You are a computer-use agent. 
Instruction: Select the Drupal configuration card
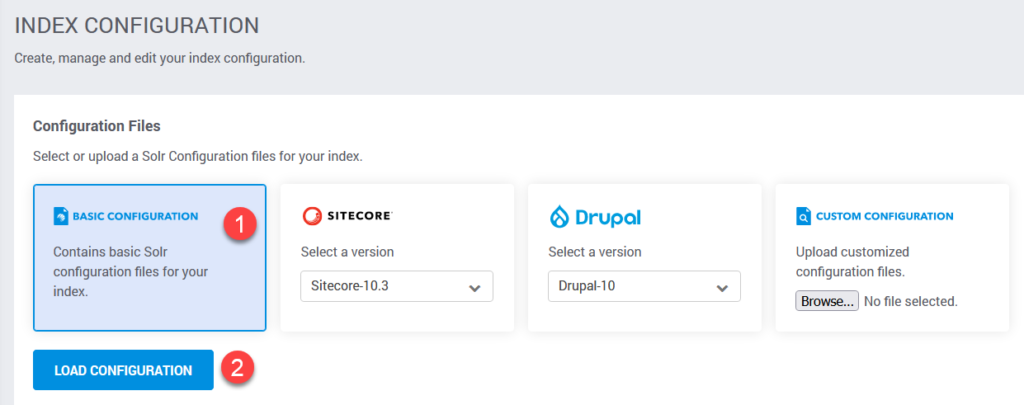tap(645, 257)
